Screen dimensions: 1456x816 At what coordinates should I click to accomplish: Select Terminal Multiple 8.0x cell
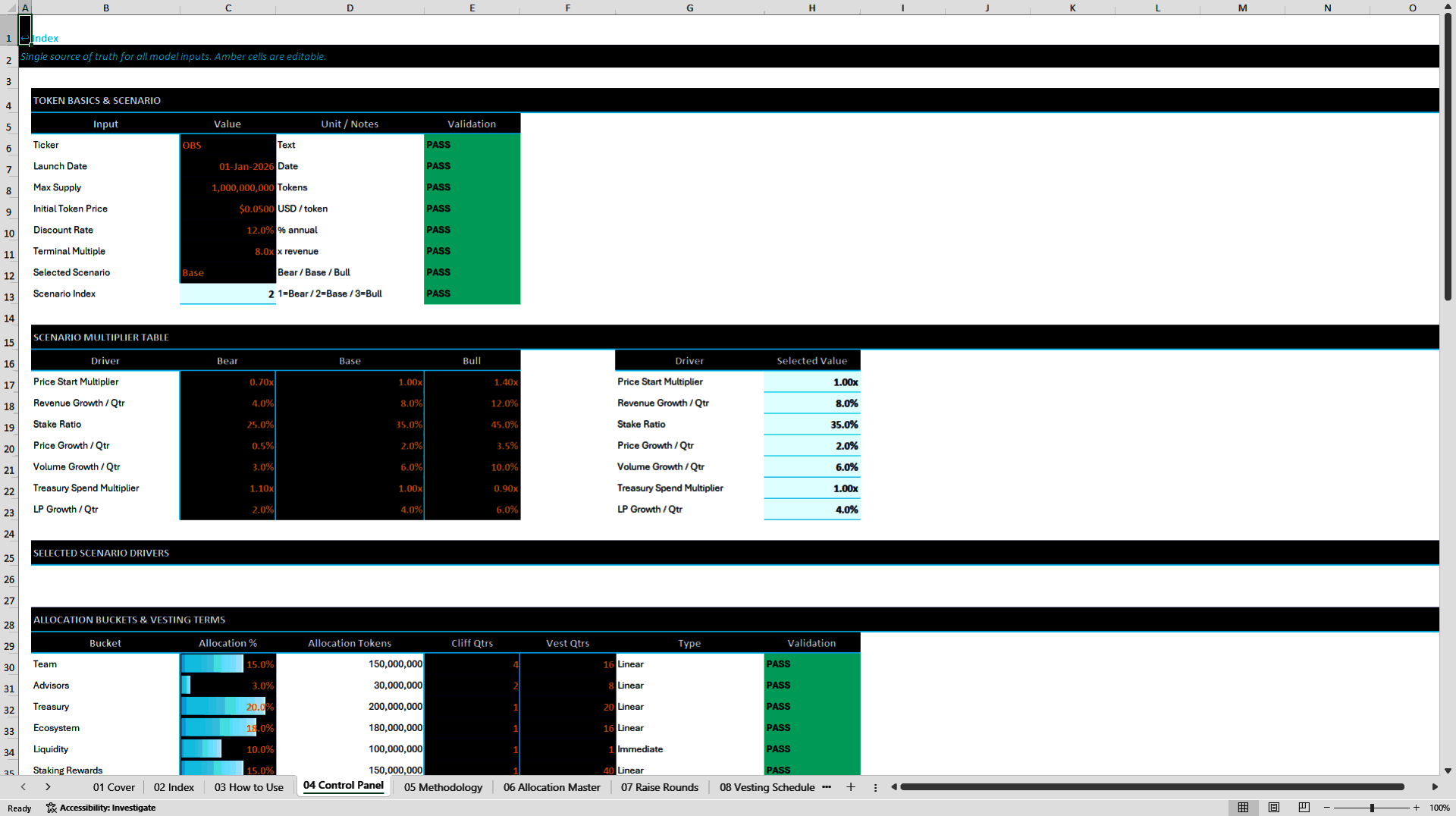pyautogui.click(x=227, y=251)
